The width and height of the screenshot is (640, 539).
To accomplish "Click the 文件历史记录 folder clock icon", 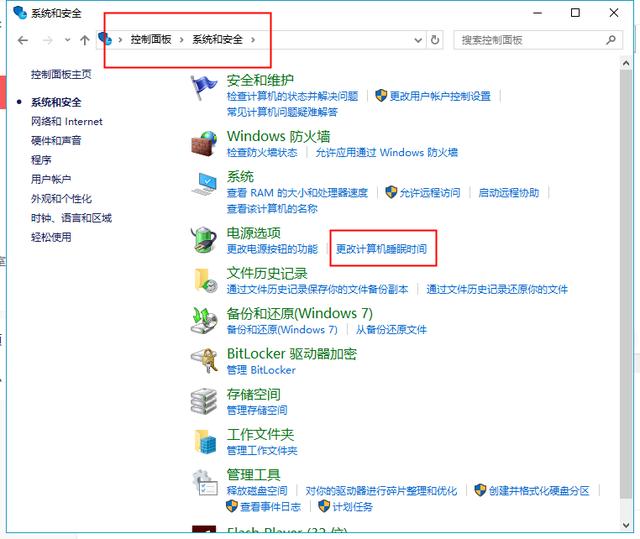I will tap(205, 280).
